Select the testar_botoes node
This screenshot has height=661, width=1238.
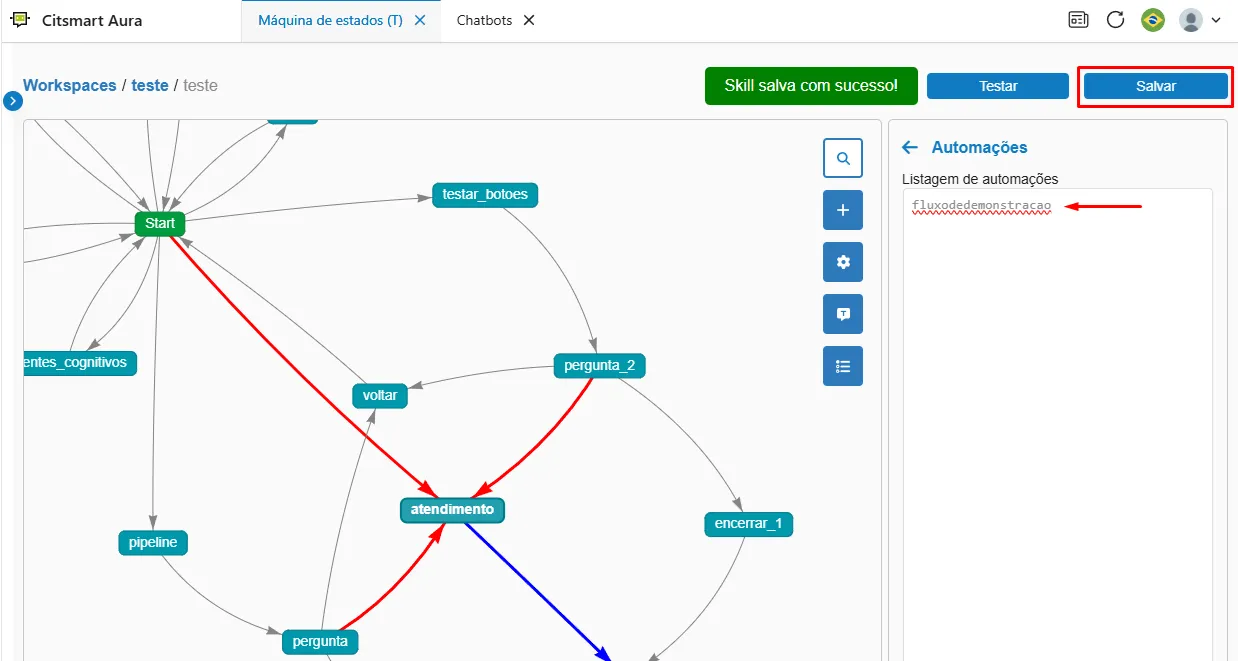tap(485, 194)
